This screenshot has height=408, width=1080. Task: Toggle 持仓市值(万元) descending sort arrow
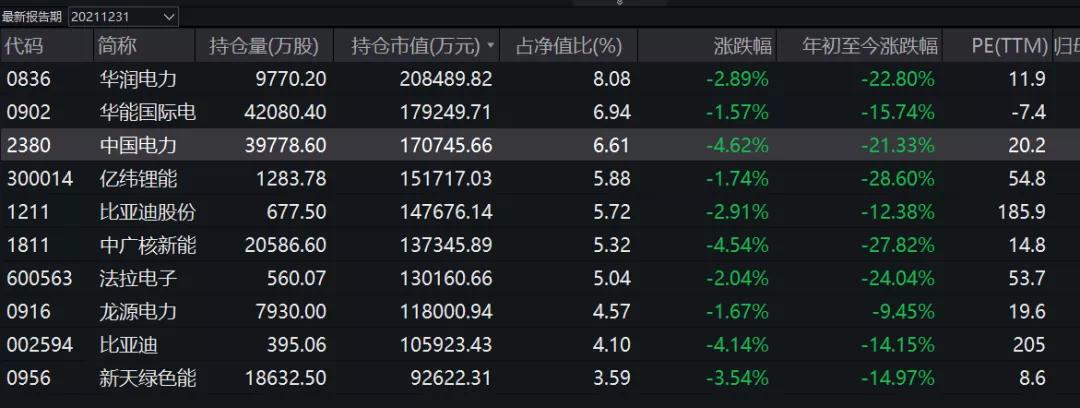click(490, 46)
